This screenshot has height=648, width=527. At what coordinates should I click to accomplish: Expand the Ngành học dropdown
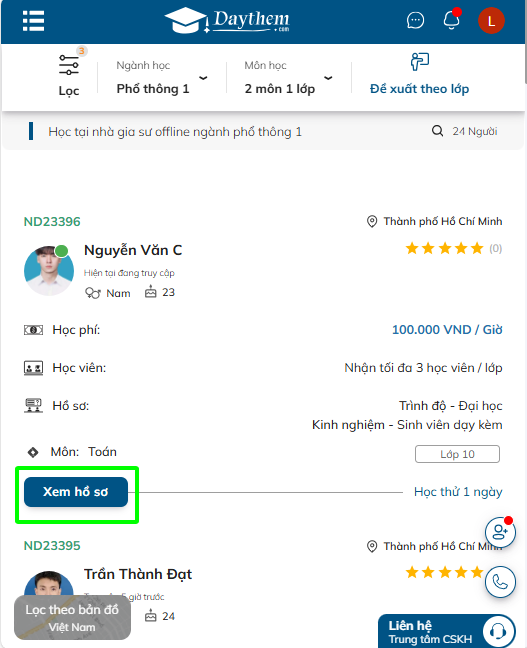click(x=161, y=78)
